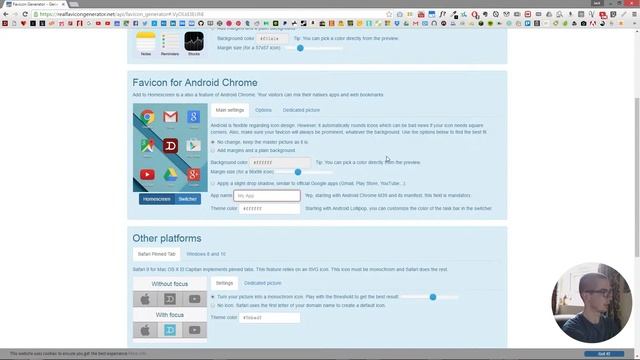This screenshot has width=640, height=360.
Task: Click the Android Theme color field
Action: [269, 209]
